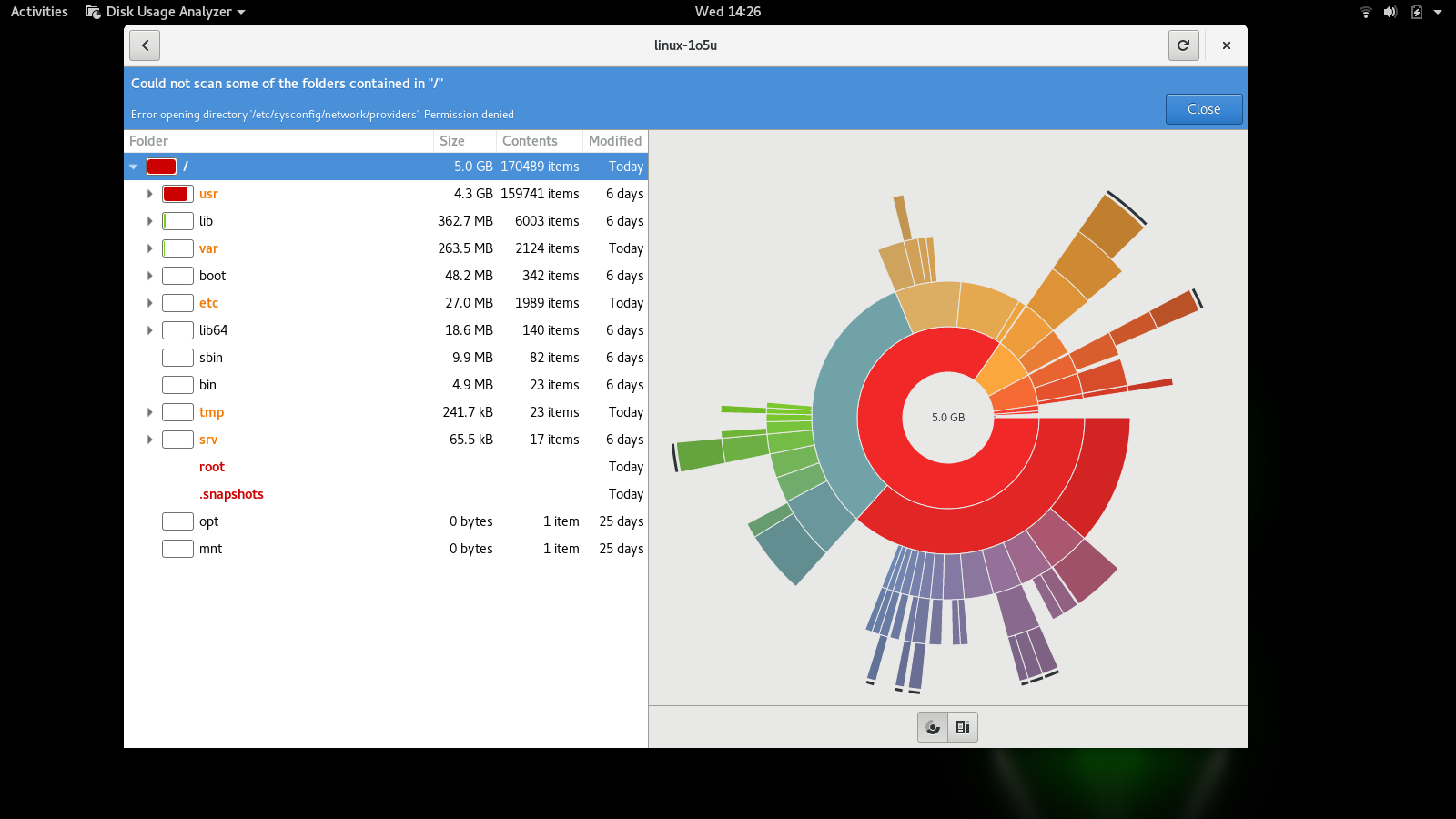Viewport: 1456px width, 819px height.
Task: Click the rescan refresh icon
Action: (x=1183, y=45)
